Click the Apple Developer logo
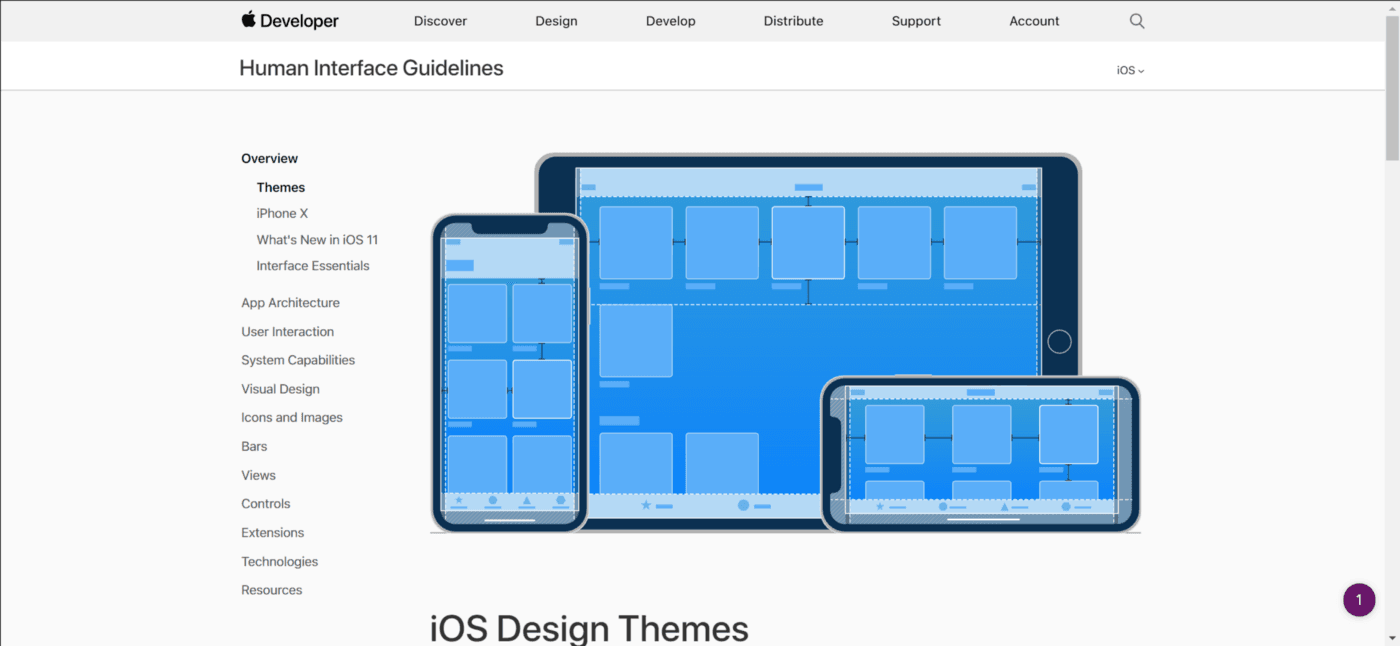 290,20
